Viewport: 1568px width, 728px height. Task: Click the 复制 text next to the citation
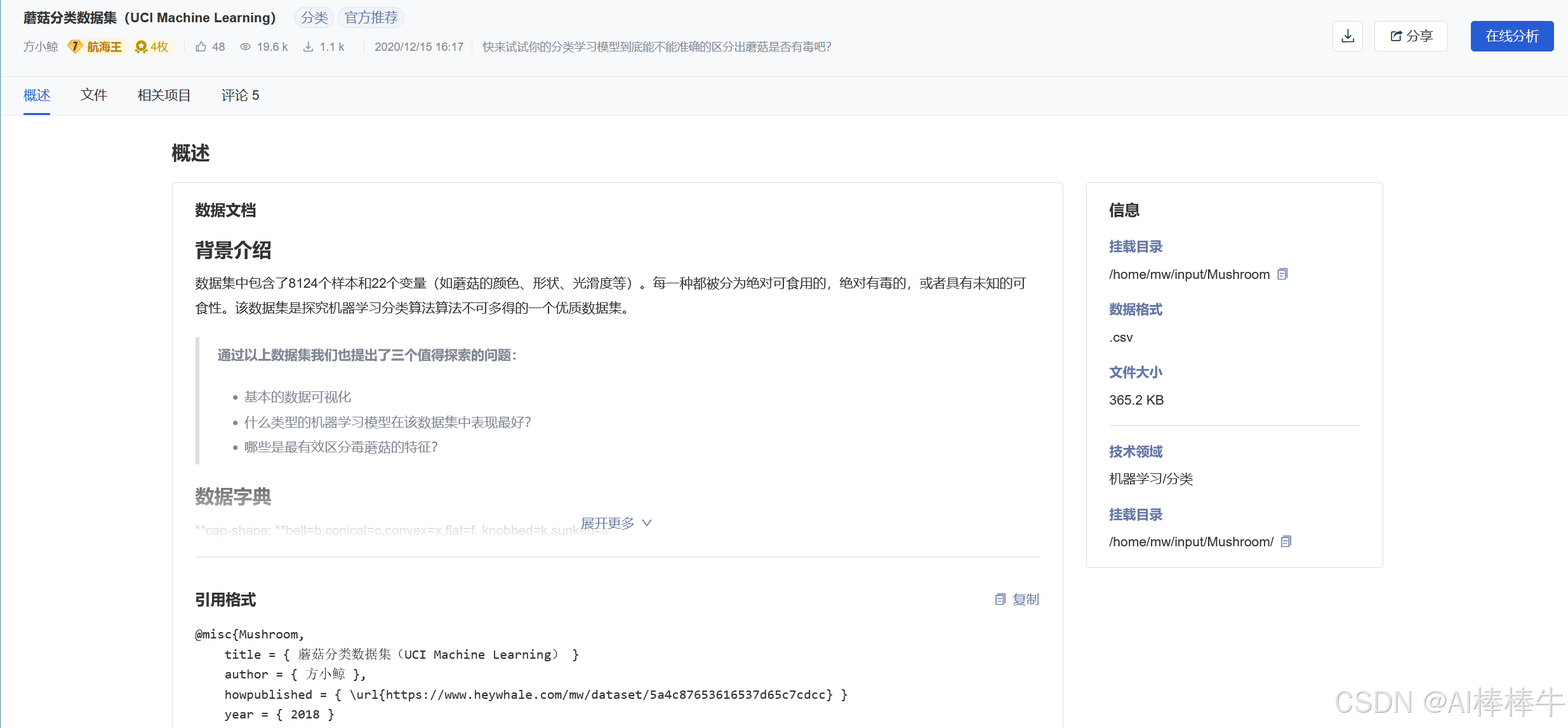(x=1026, y=599)
